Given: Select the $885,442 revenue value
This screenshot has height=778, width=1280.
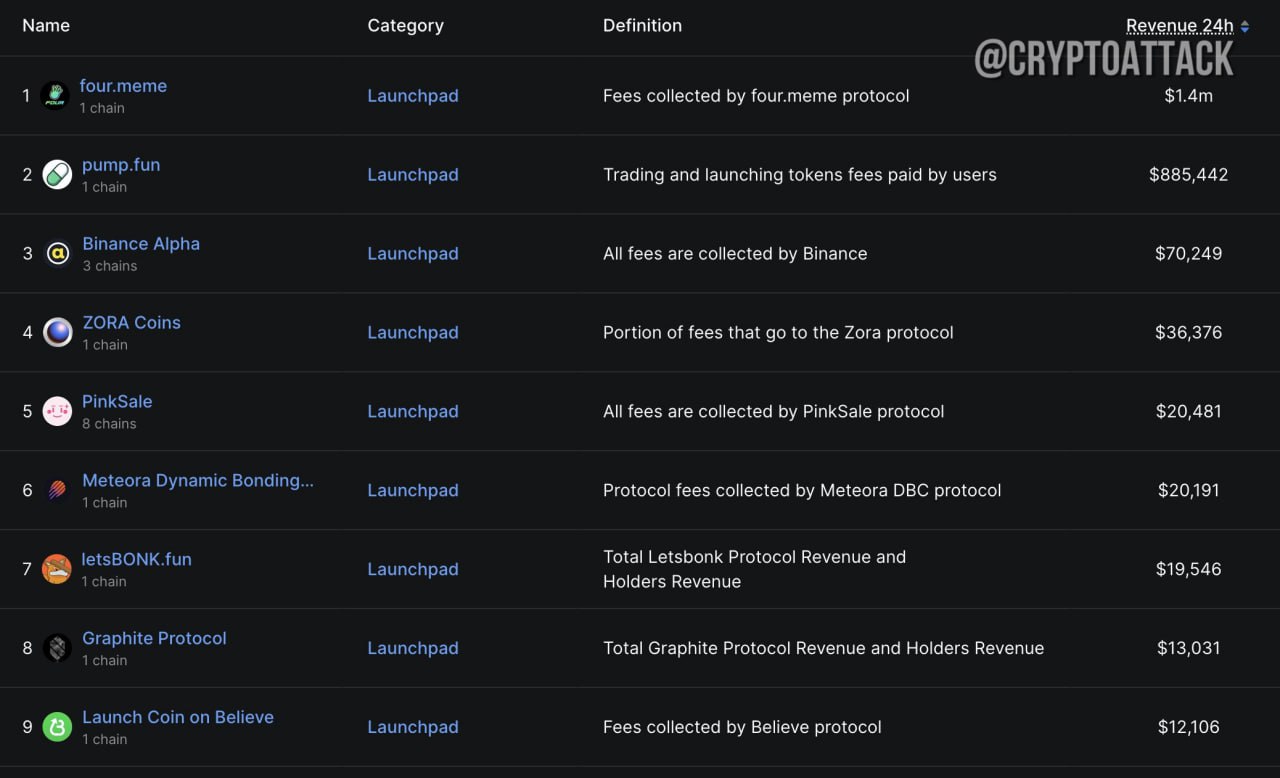Looking at the screenshot, I should [x=1189, y=175].
